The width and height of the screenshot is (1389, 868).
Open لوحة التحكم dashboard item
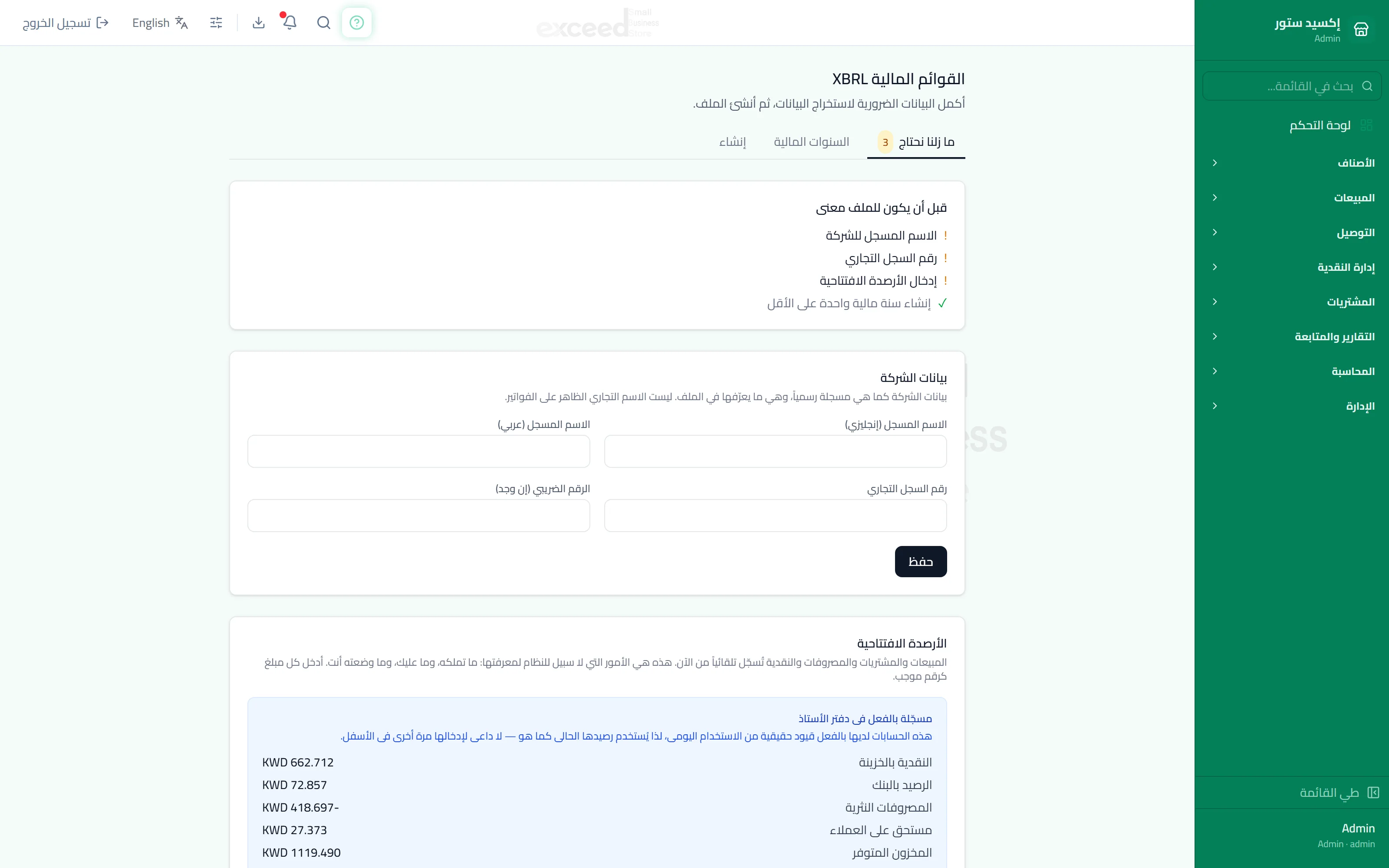point(1291,125)
